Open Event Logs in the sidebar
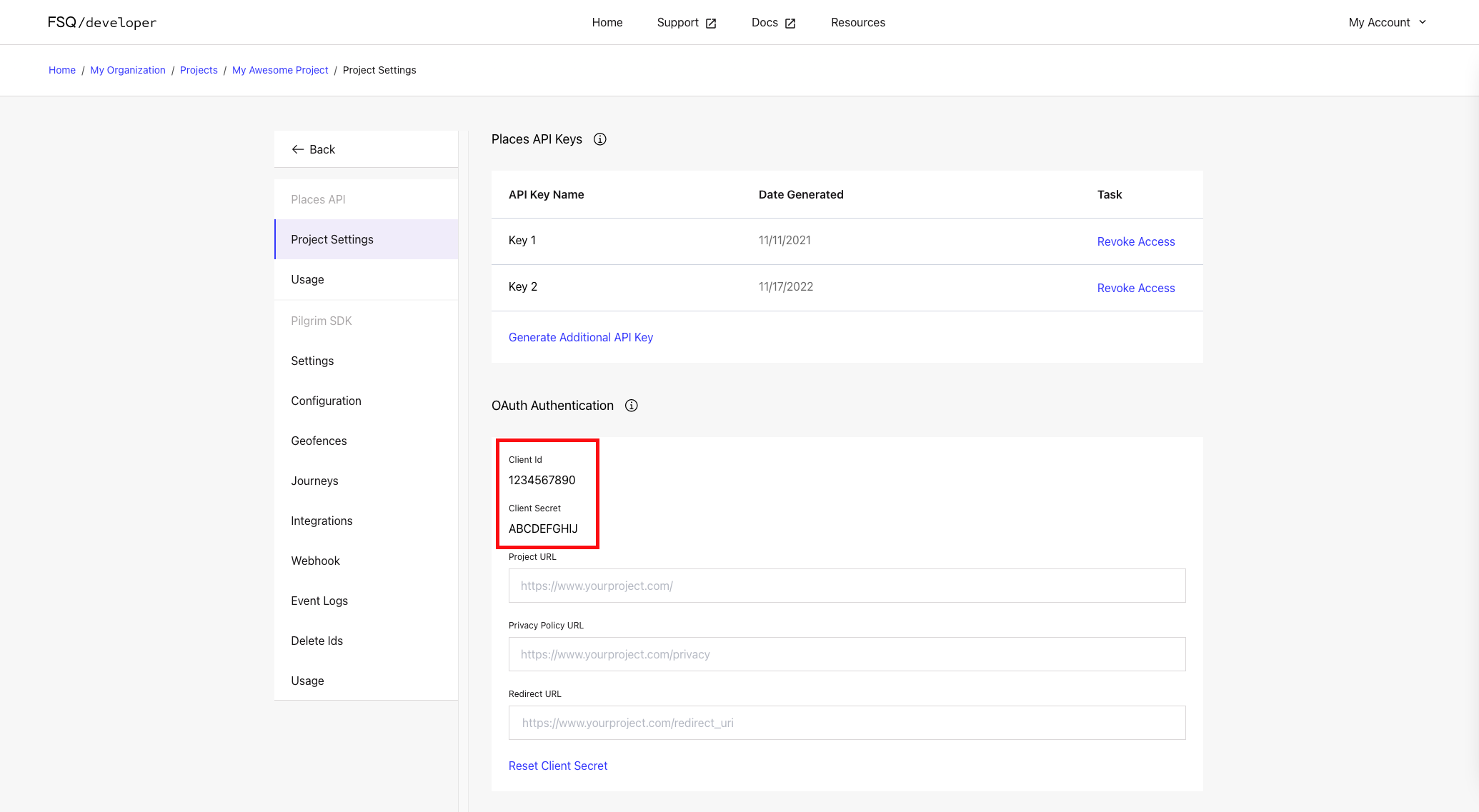 319,601
